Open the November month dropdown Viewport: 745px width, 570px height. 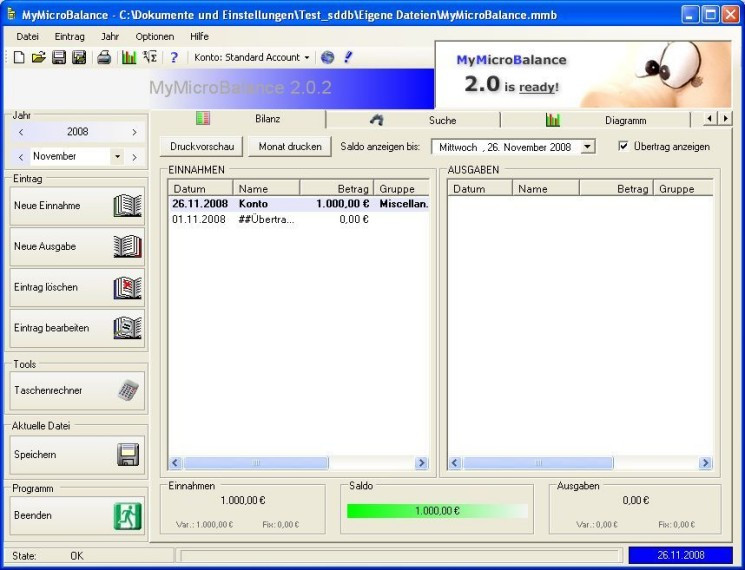(x=117, y=157)
